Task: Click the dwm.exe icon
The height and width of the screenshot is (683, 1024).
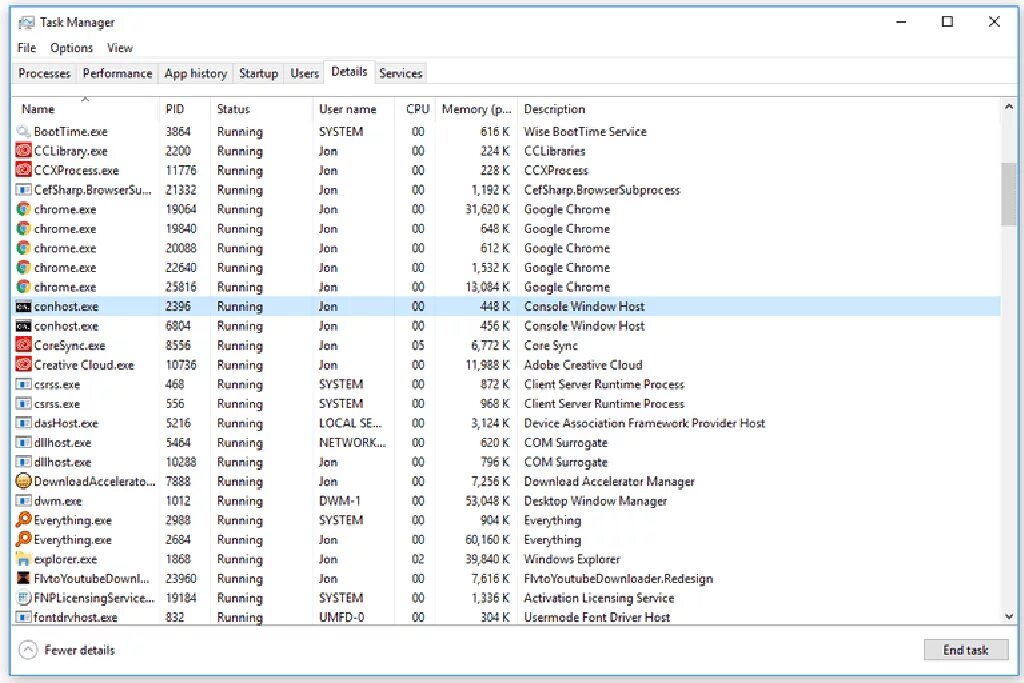Action: [24, 501]
